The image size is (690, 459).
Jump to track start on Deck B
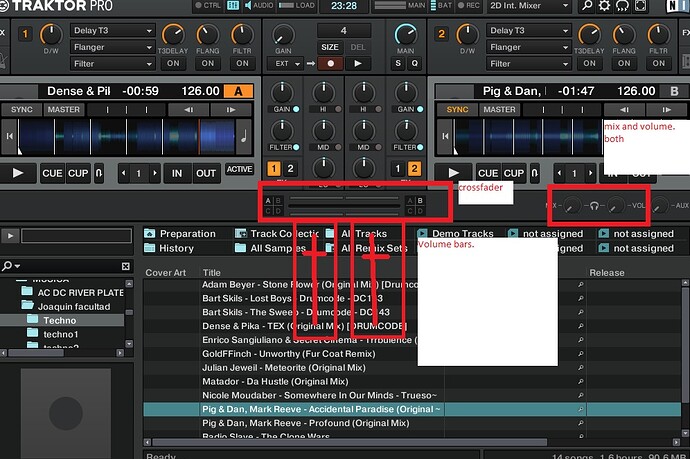click(x=445, y=136)
